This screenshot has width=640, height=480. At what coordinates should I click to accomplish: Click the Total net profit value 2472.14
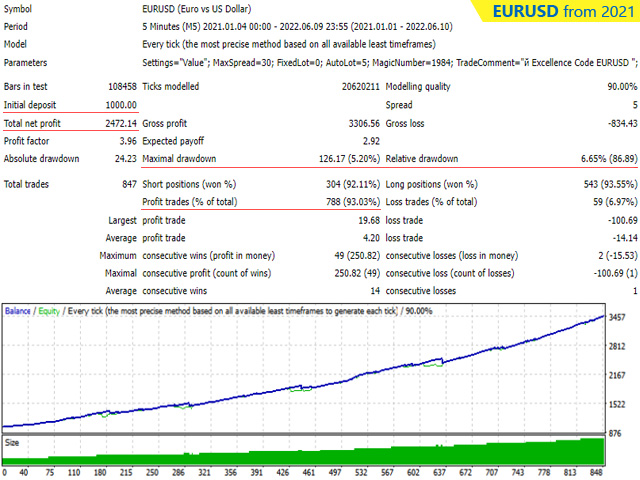[121, 123]
